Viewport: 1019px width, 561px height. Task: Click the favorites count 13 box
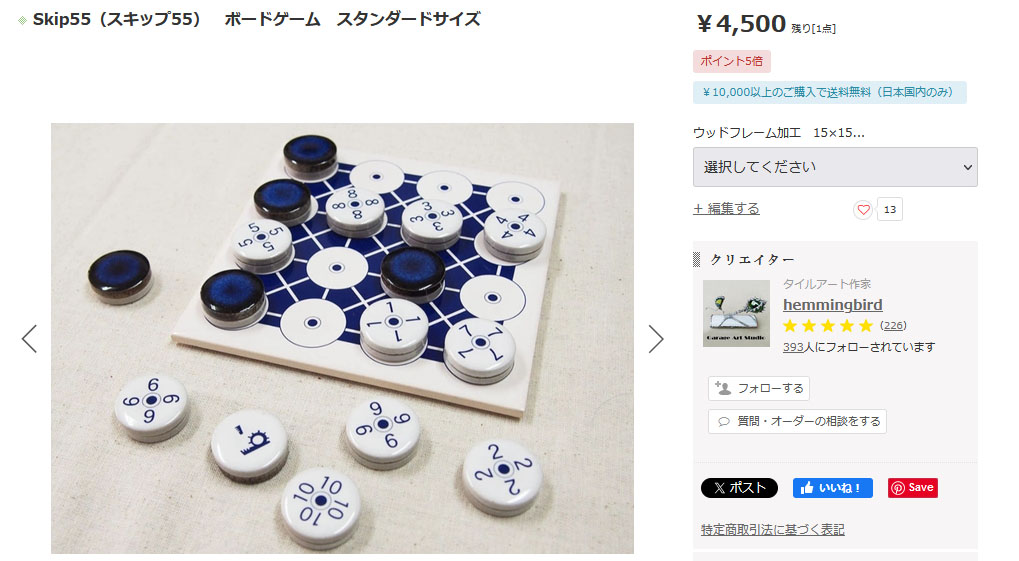click(x=890, y=209)
